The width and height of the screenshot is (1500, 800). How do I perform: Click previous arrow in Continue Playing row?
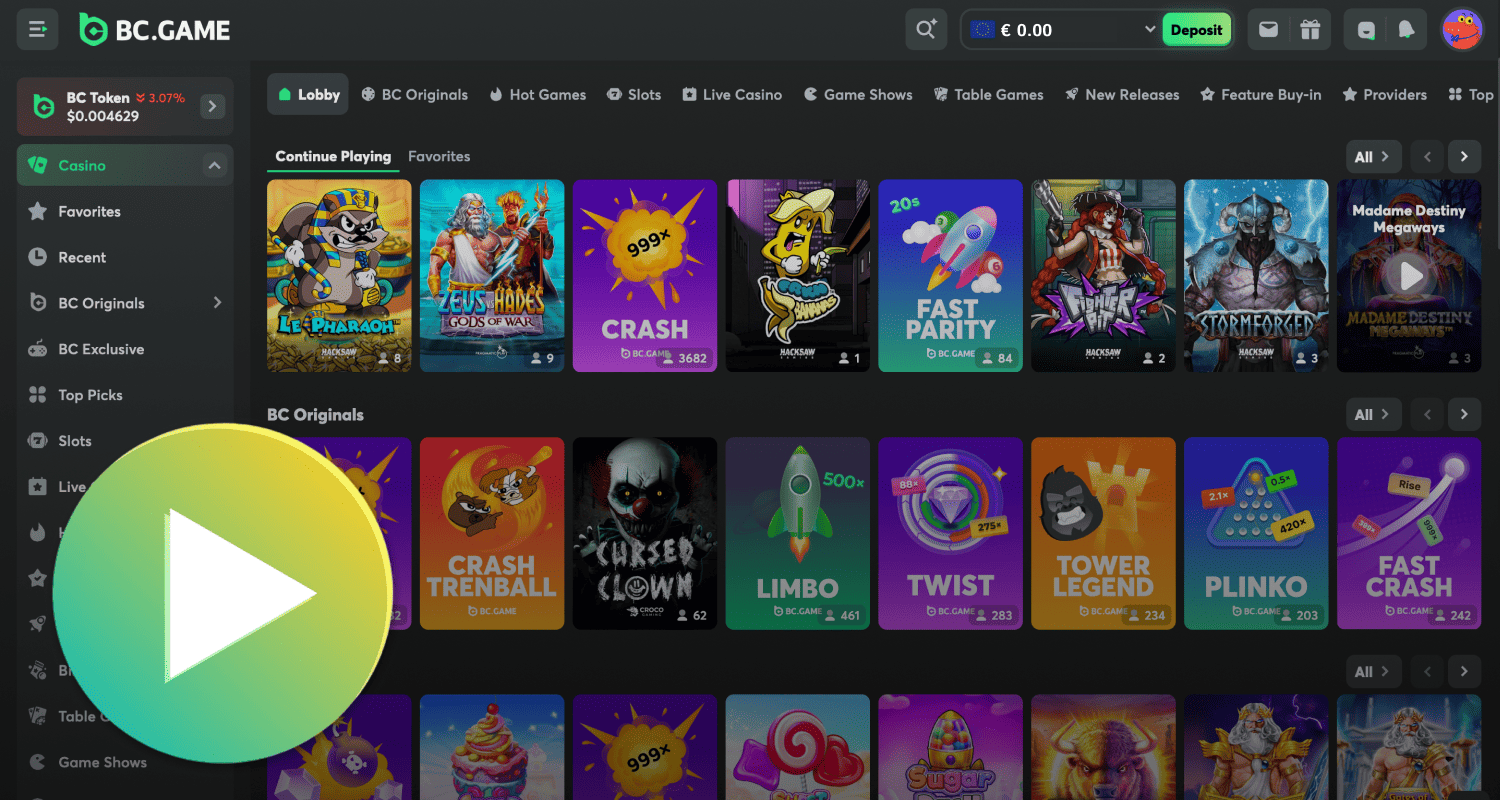1428,156
